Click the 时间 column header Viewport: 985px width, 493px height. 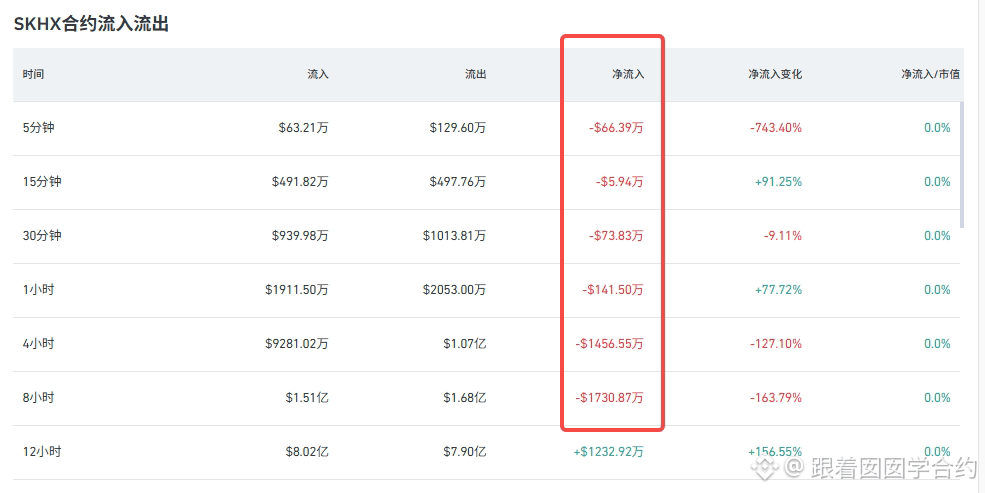click(x=33, y=74)
